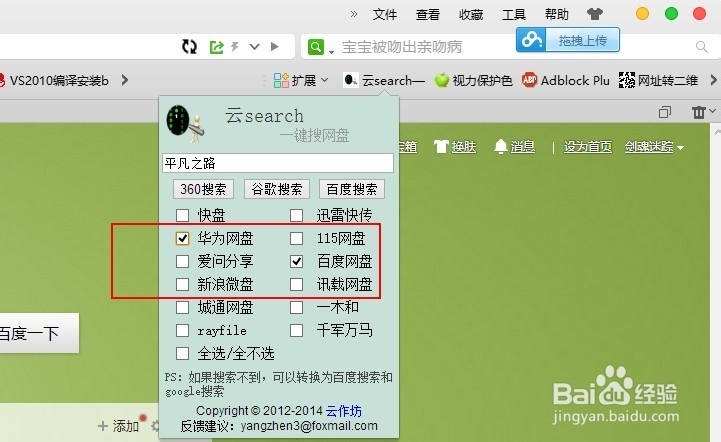Open the 换肤 link

[x=463, y=147]
